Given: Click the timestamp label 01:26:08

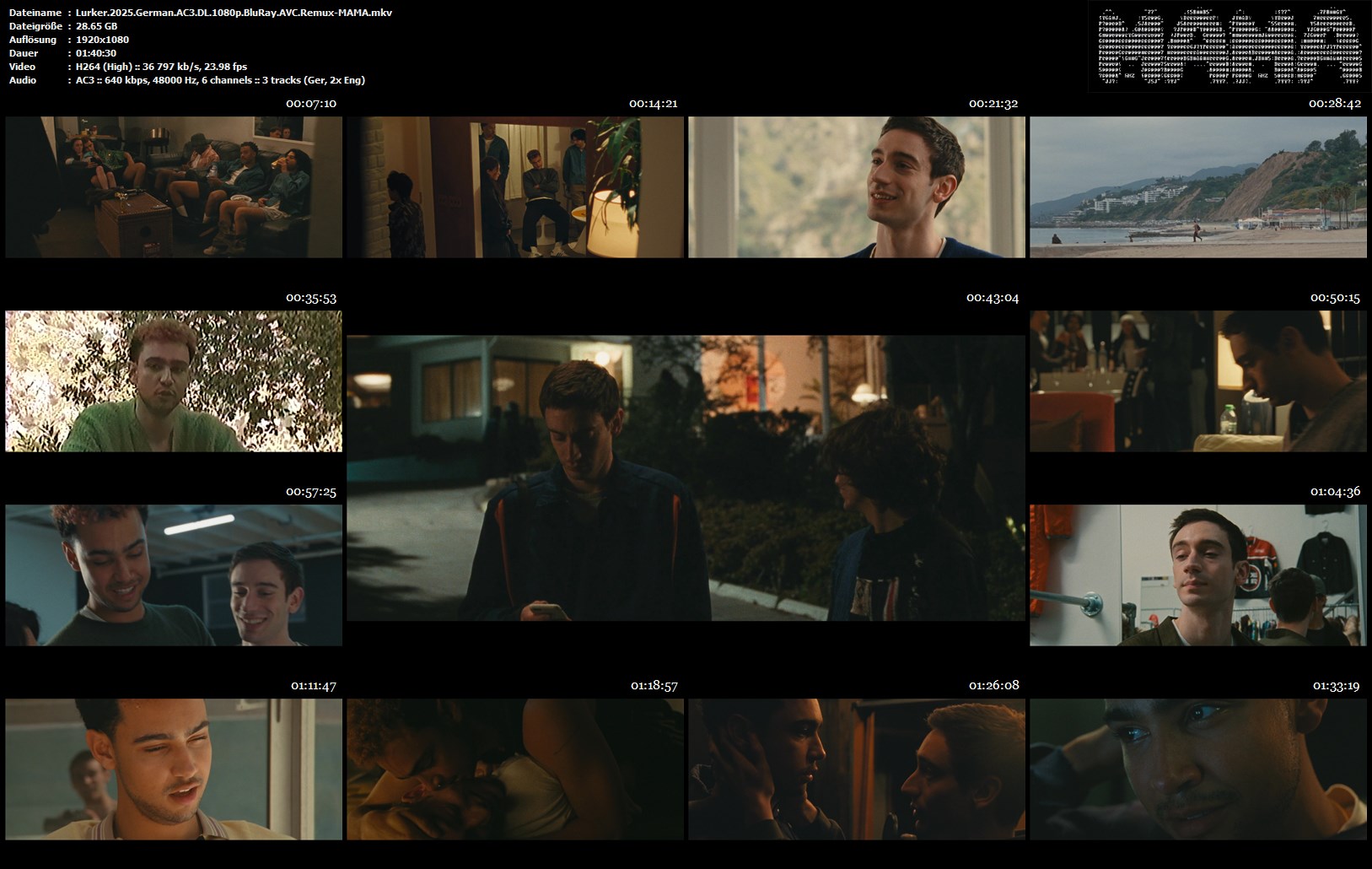Looking at the screenshot, I should pos(993,686).
